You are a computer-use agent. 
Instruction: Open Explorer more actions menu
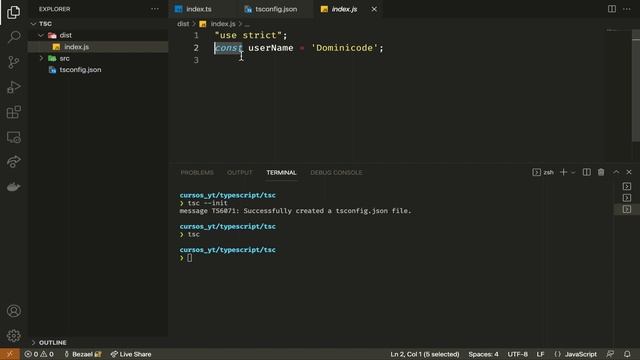[x=155, y=9]
